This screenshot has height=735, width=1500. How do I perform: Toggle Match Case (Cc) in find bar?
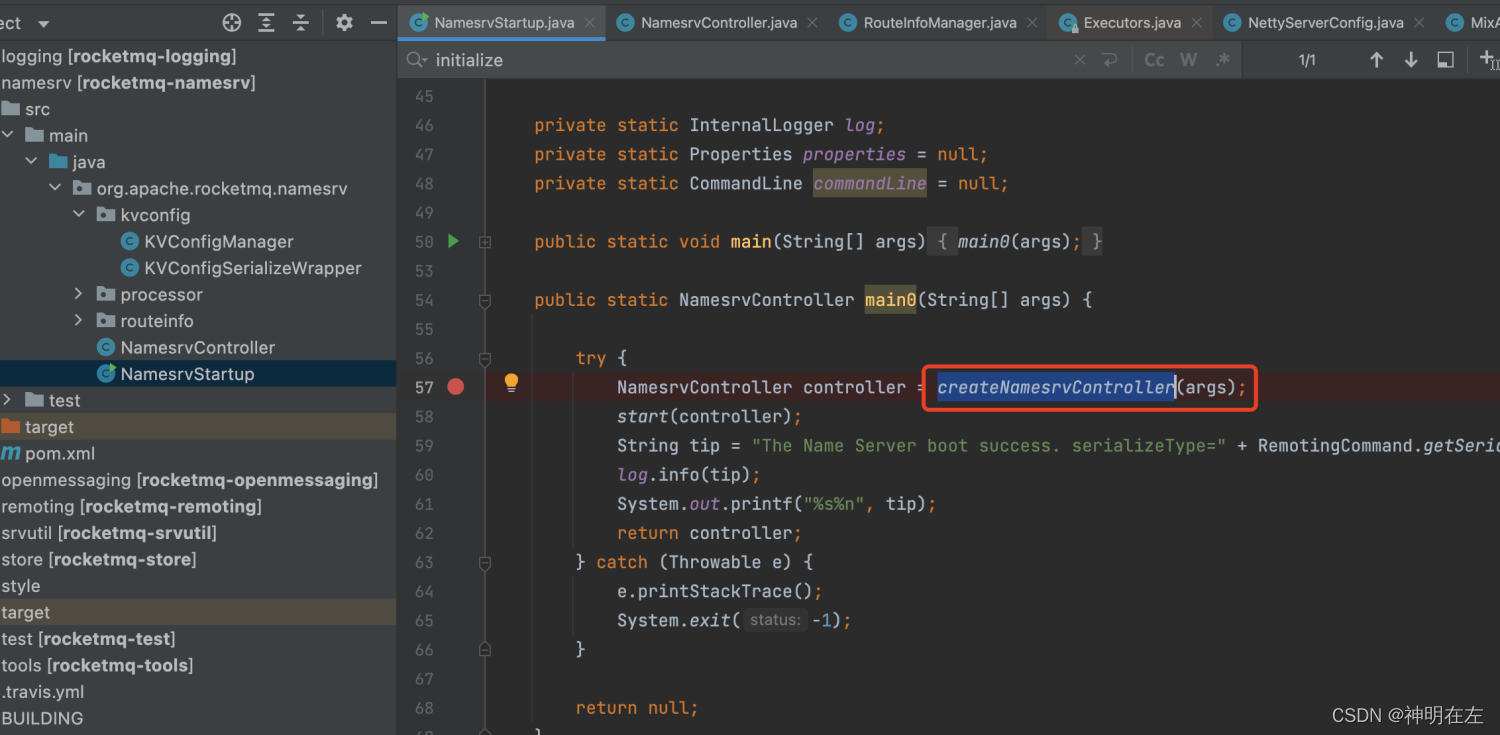click(x=1154, y=60)
